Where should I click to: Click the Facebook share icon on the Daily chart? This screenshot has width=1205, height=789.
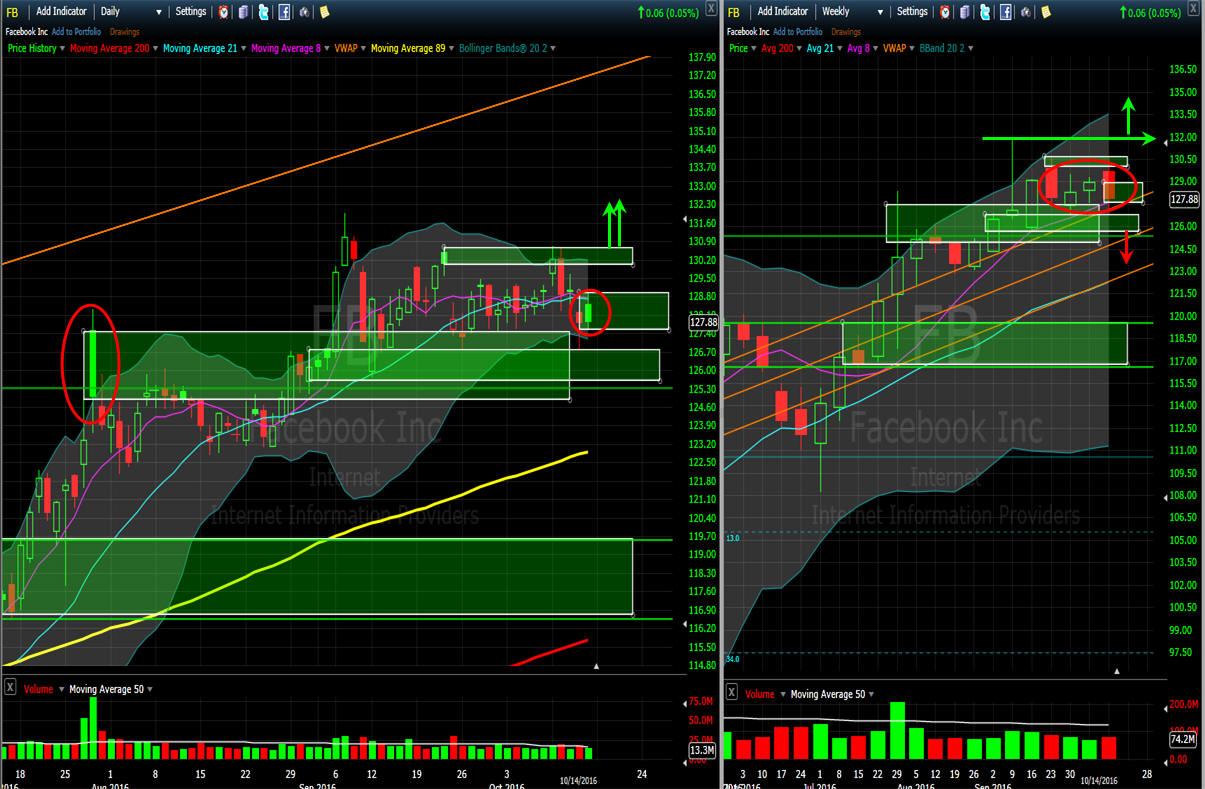click(x=284, y=12)
